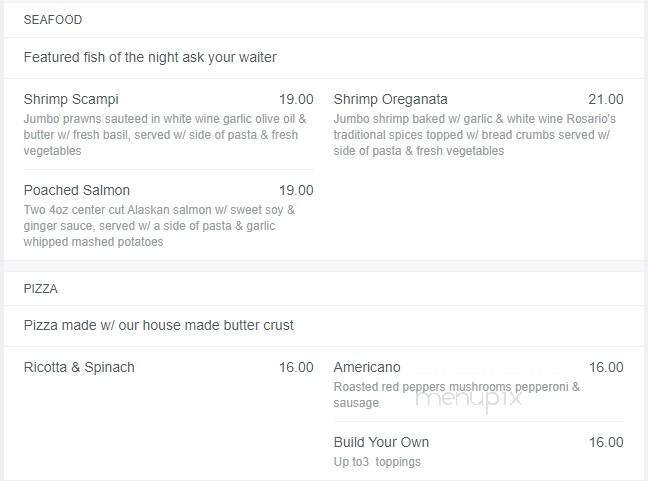Screen dimensions: 648x481
Task: Click the 21.00 price for Shrimp Oreganata
Action: tap(605, 99)
